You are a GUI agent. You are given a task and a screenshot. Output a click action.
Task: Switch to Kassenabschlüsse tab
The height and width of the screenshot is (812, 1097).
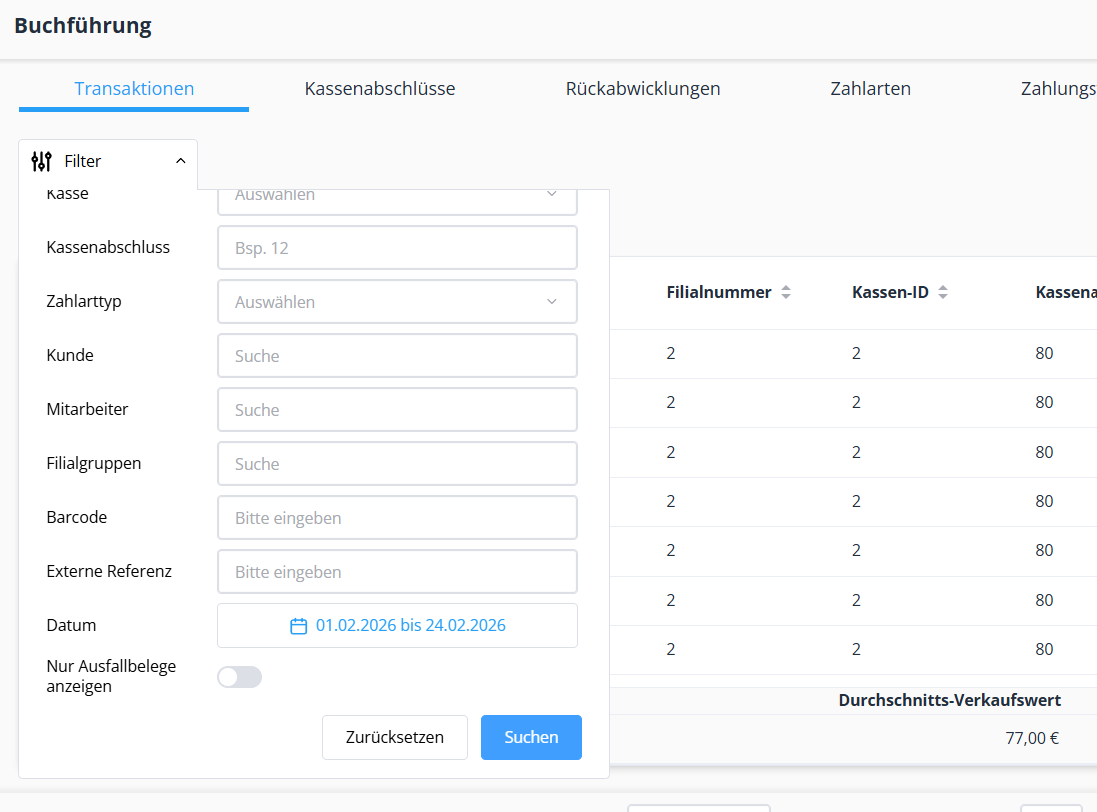[380, 89]
